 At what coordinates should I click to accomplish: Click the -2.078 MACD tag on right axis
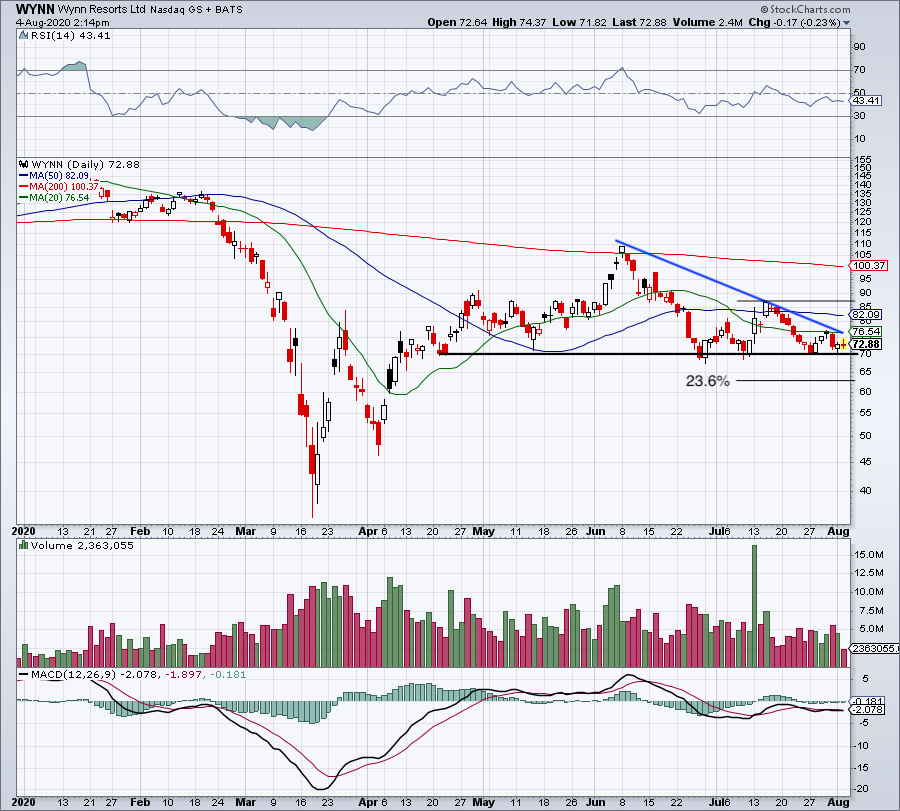pyautogui.click(x=866, y=710)
